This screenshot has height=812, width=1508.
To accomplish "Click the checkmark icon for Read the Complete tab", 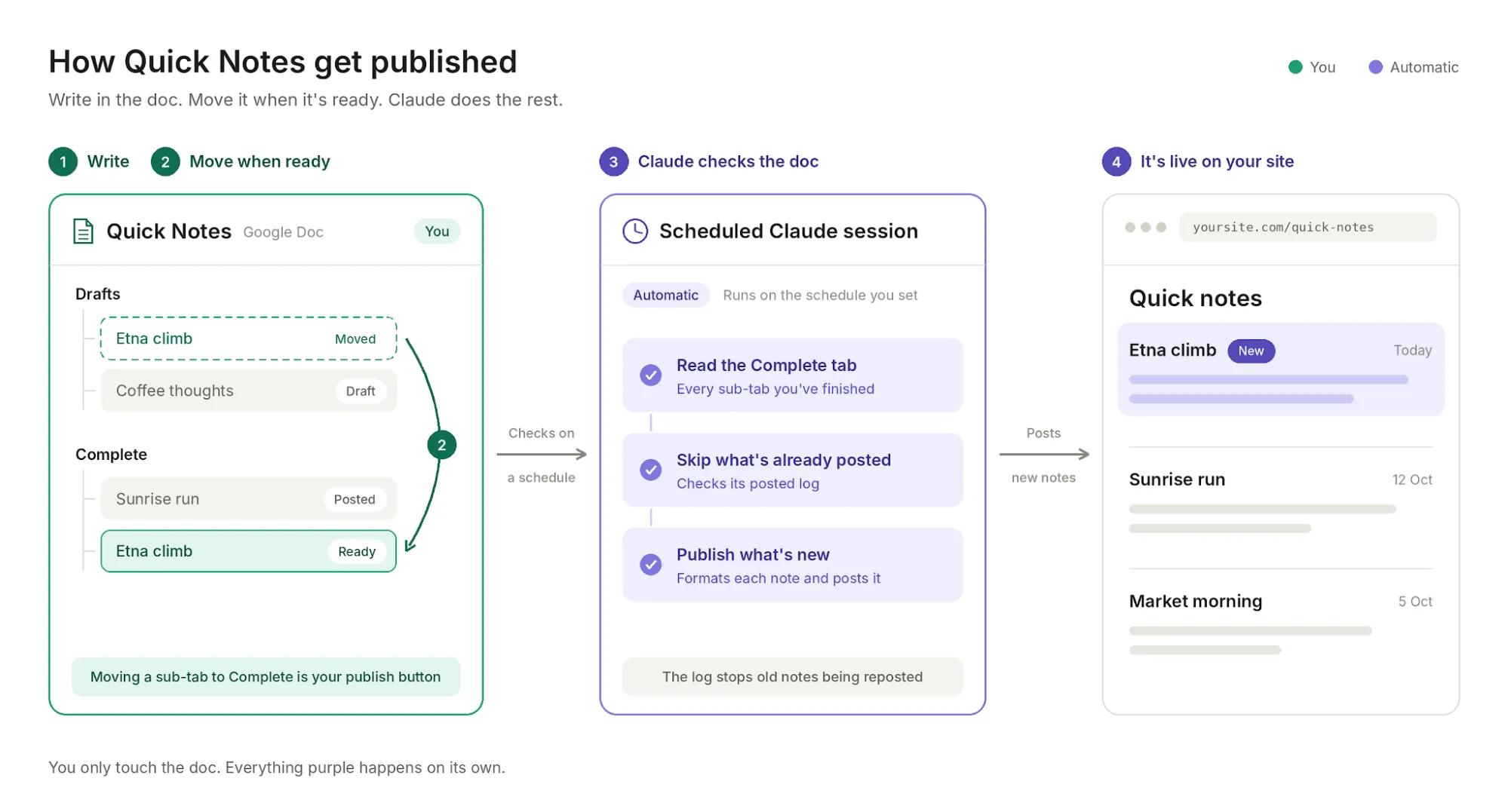I will click(651, 375).
